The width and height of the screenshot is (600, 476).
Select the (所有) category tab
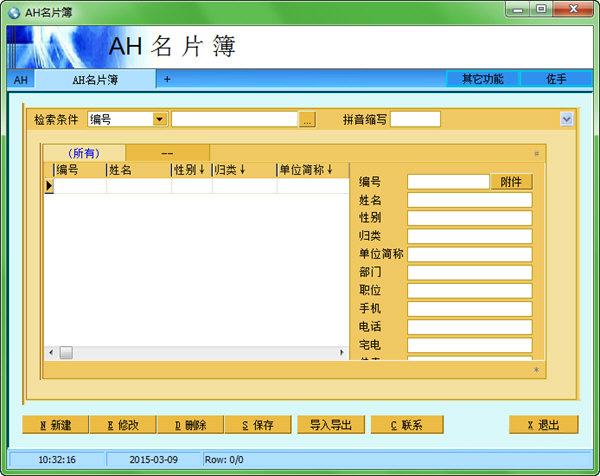pos(84,153)
